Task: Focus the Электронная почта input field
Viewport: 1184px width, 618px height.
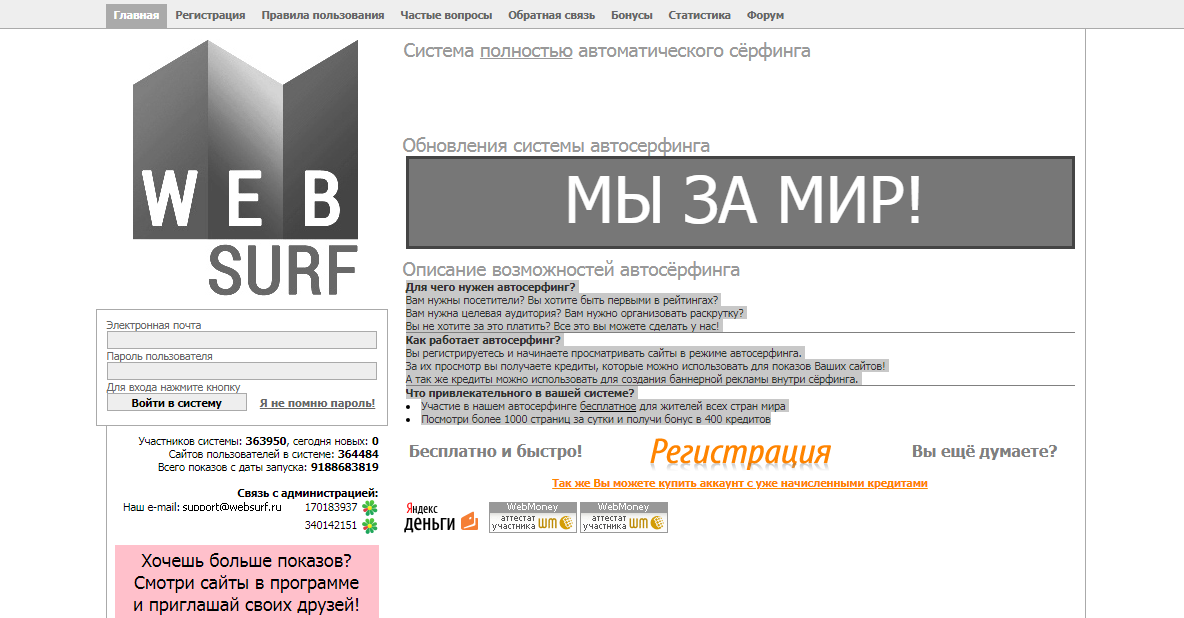Action: (x=241, y=340)
